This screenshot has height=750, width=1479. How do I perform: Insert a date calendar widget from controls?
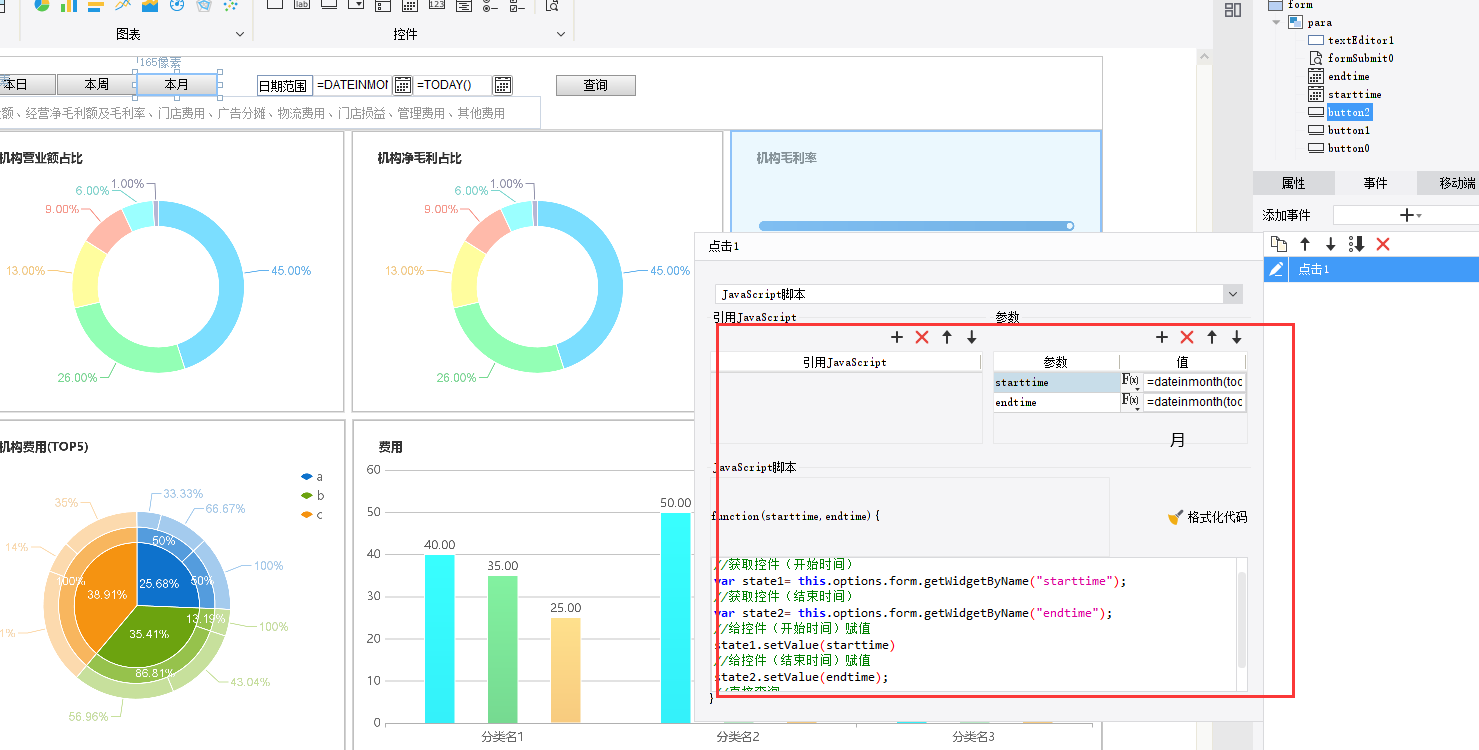coord(410,6)
